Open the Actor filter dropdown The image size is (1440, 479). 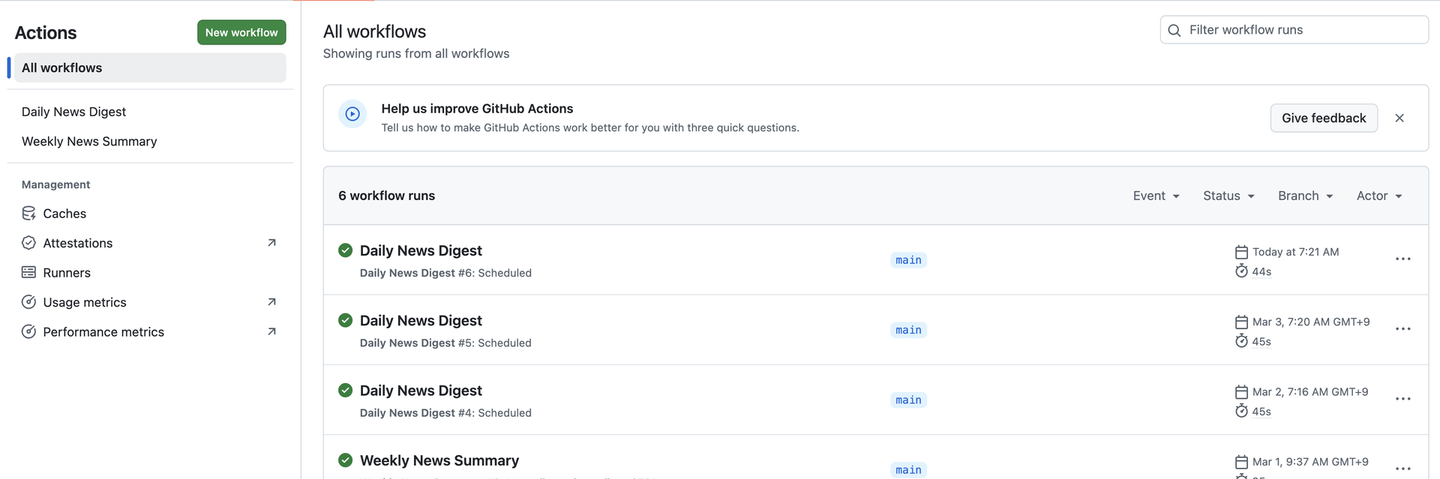(x=1379, y=196)
